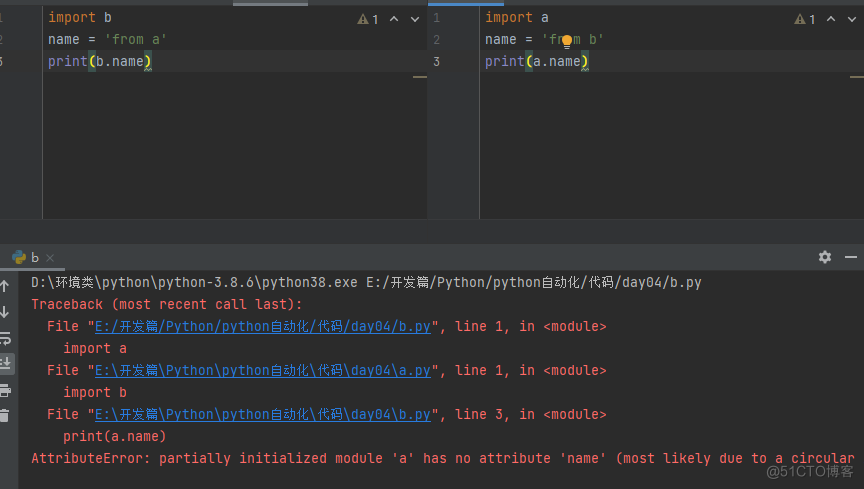Hide the Run tool window
Screen dimensions: 864x489
[x=851, y=257]
